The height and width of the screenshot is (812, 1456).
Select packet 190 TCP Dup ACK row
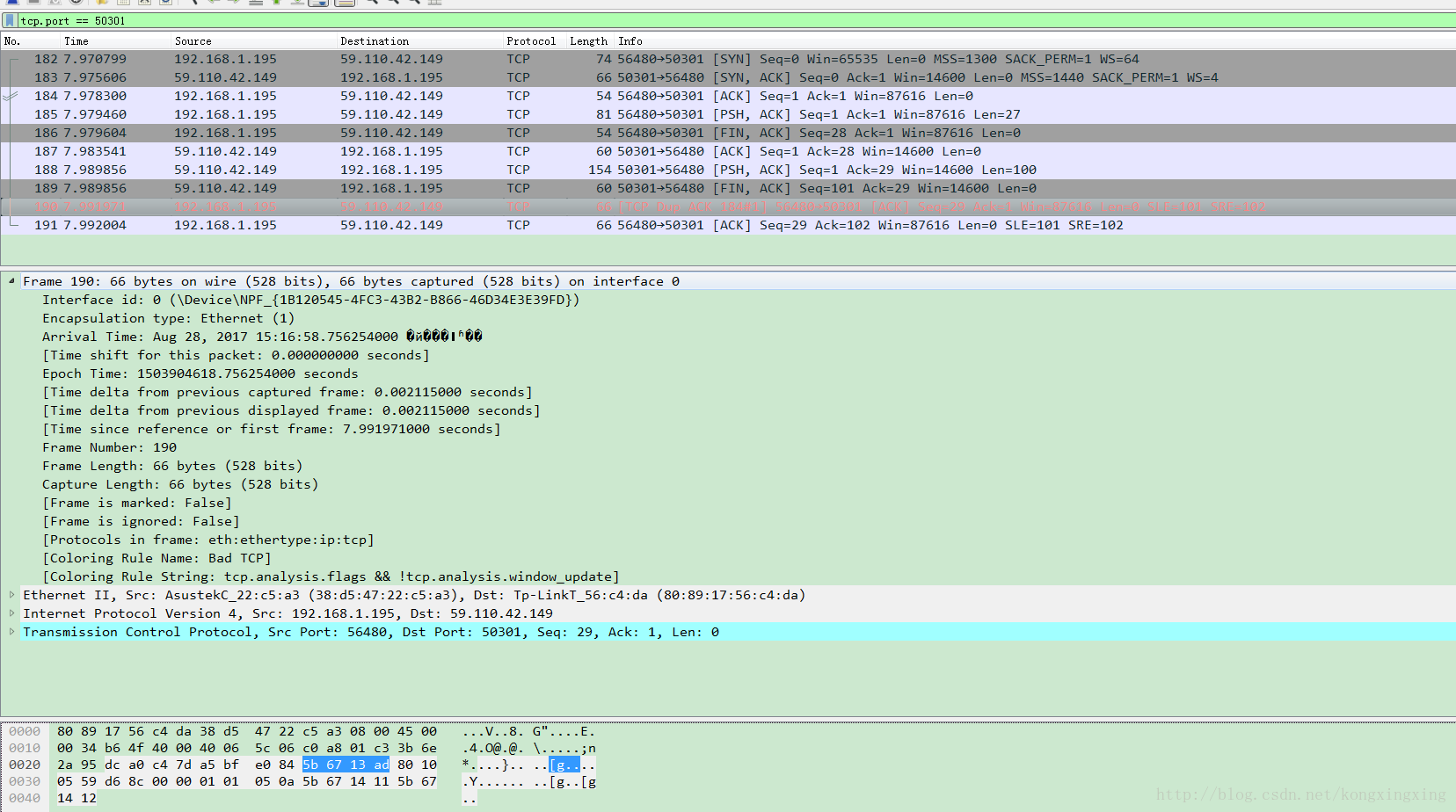pyautogui.click(x=728, y=207)
